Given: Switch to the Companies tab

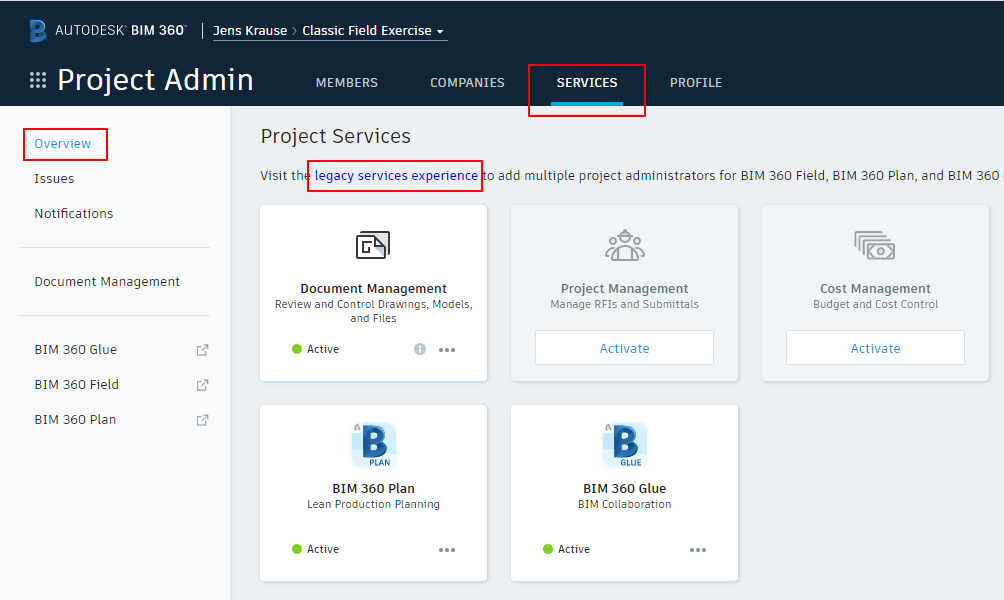Looking at the screenshot, I should (x=467, y=83).
